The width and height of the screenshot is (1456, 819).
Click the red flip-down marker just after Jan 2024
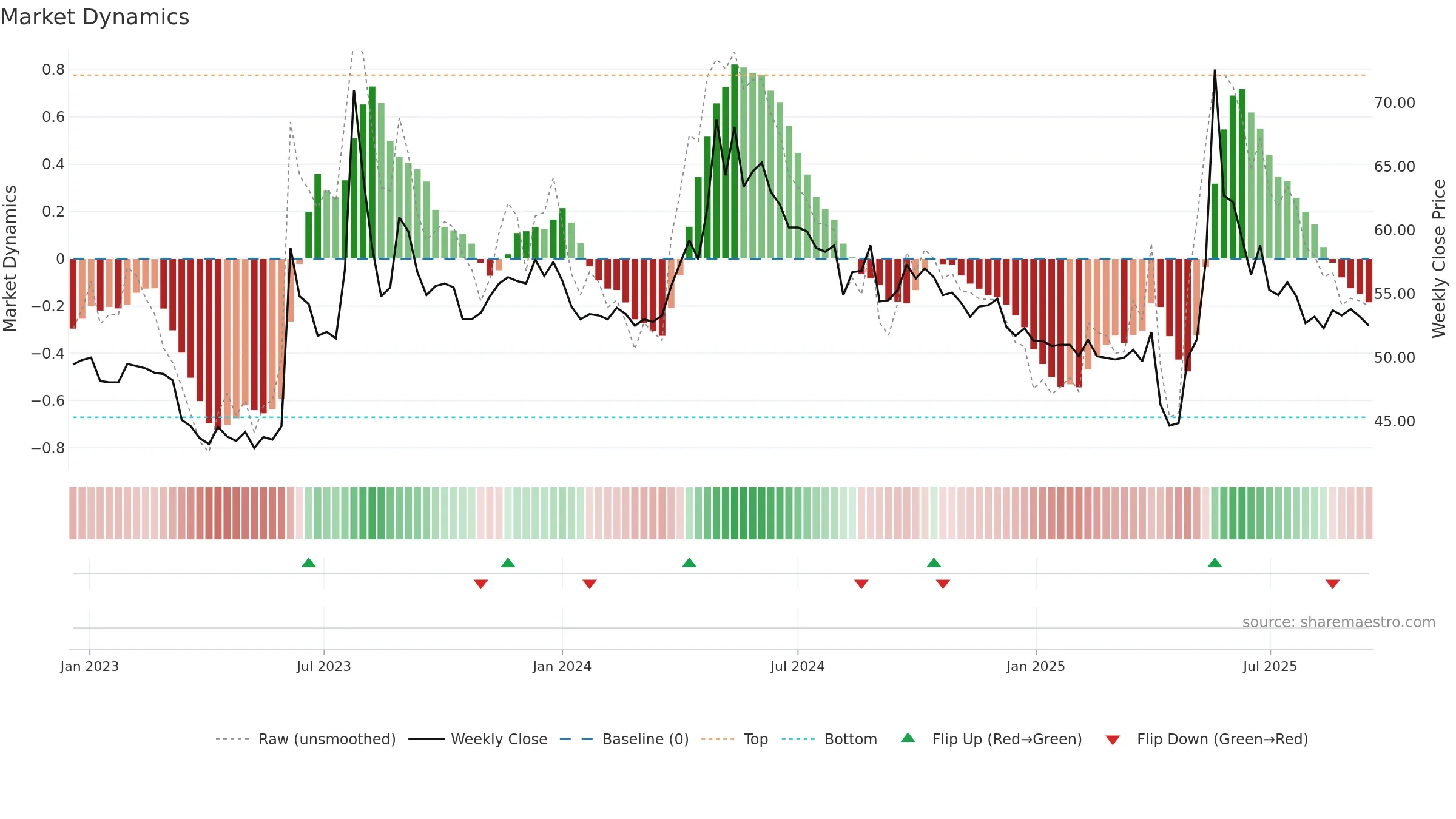590,584
